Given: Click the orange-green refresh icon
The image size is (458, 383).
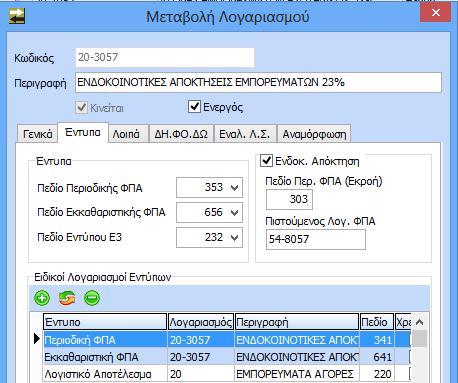Looking at the screenshot, I should click(x=67, y=298).
